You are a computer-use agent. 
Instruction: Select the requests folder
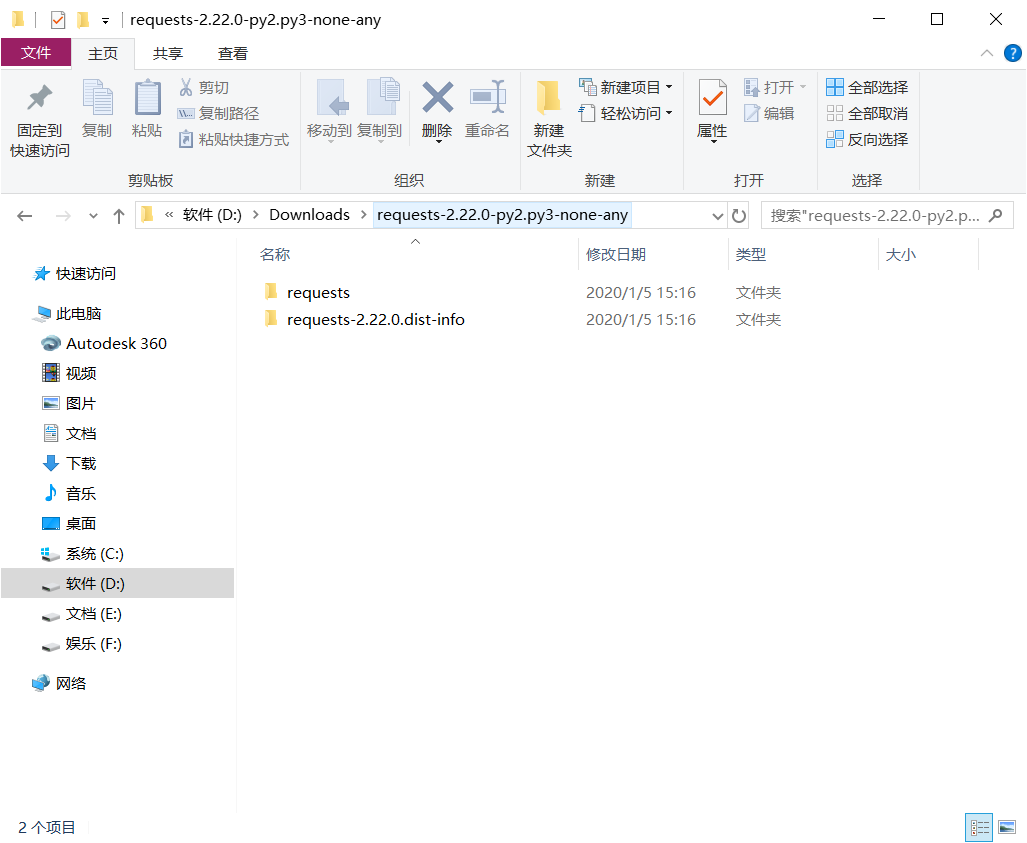[x=318, y=292]
